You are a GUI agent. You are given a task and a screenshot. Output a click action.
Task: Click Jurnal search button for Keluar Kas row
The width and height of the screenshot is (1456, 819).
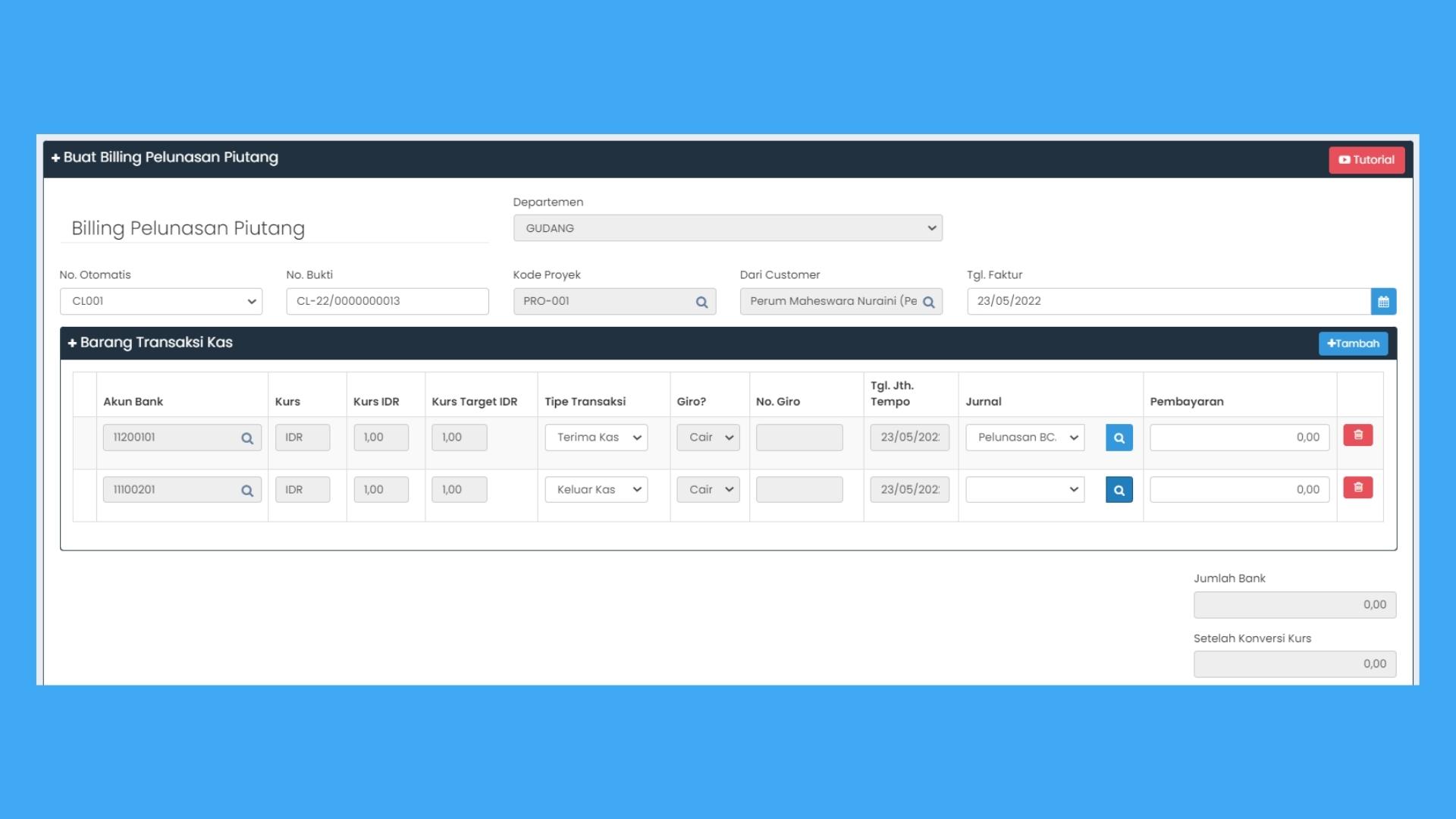(1119, 490)
